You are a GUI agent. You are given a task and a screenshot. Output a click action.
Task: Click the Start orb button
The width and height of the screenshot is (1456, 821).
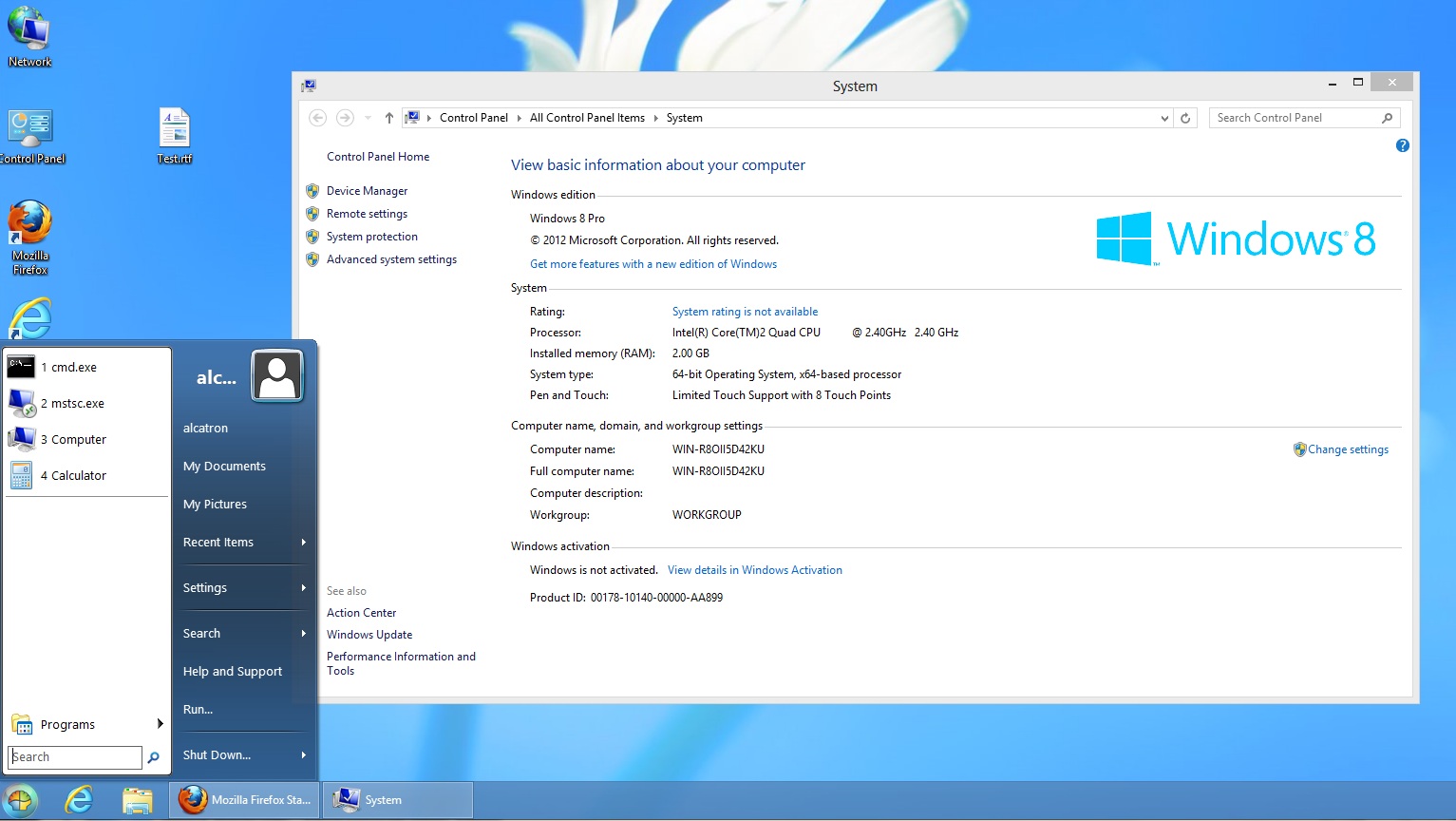21,800
